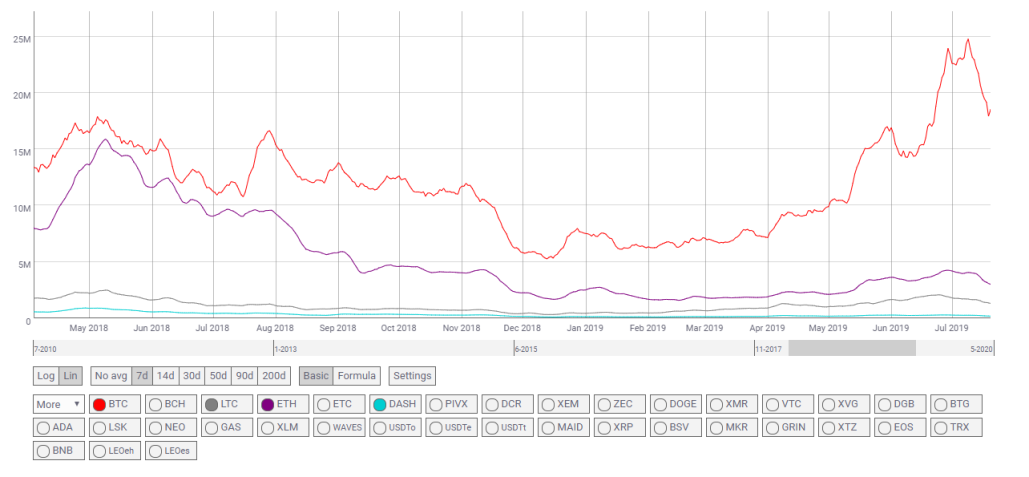Select the 50d moving average
Image resolution: width=1029 pixels, height=477 pixels.
pyautogui.click(x=218, y=376)
